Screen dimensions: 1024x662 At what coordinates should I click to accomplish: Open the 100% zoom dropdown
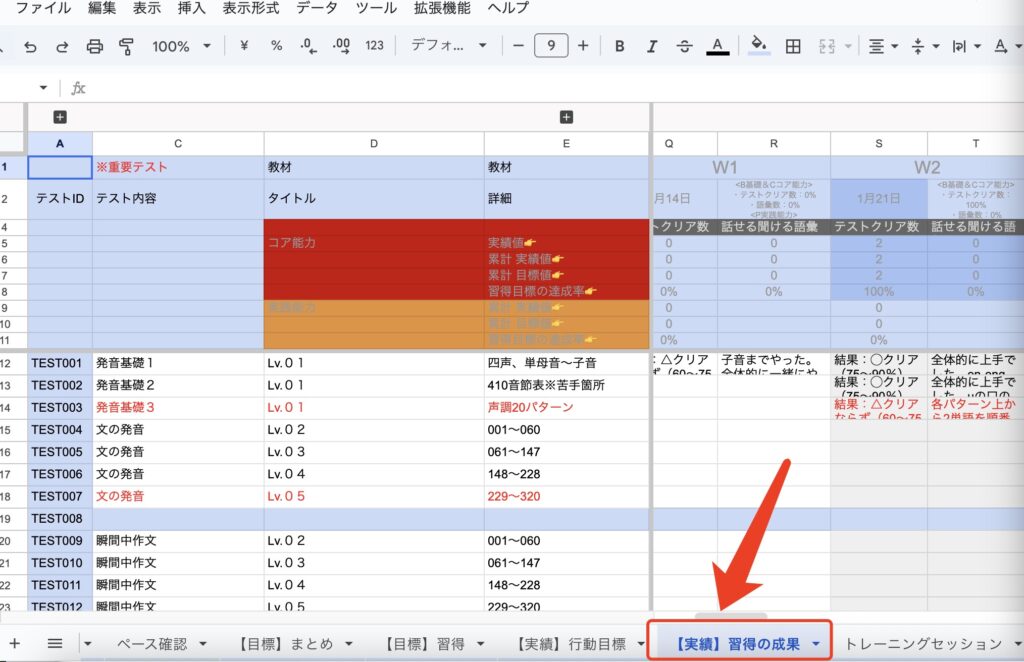point(181,46)
